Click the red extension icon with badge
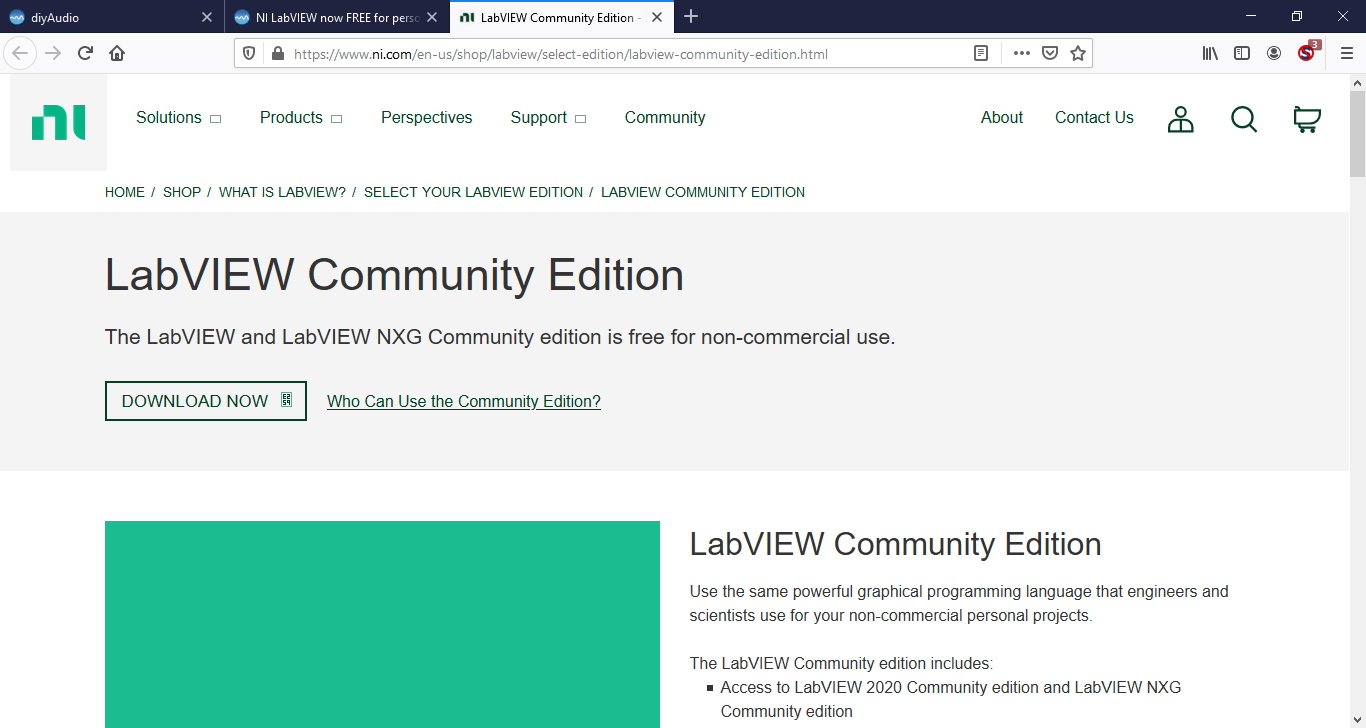Screen dimensions: 1366x728 click(1307, 52)
